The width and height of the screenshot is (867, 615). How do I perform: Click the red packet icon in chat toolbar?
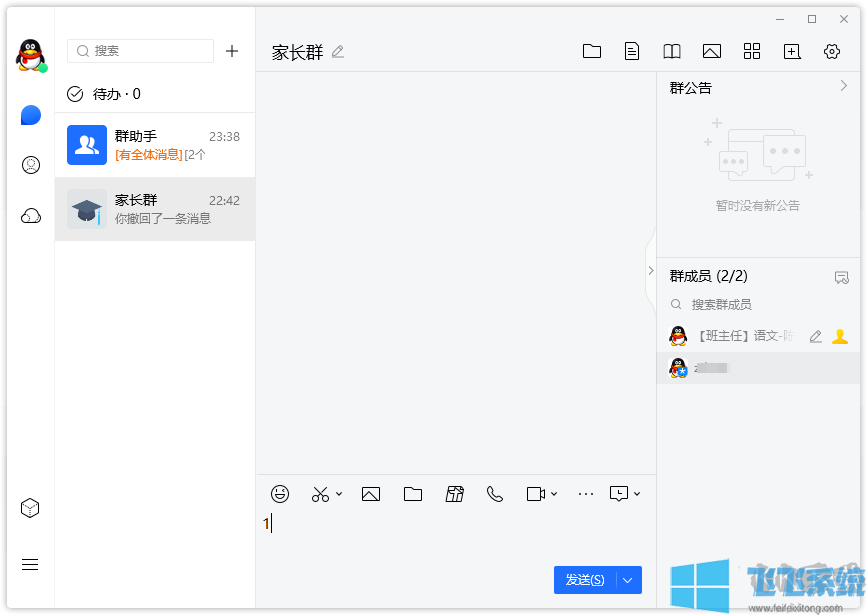coord(455,493)
